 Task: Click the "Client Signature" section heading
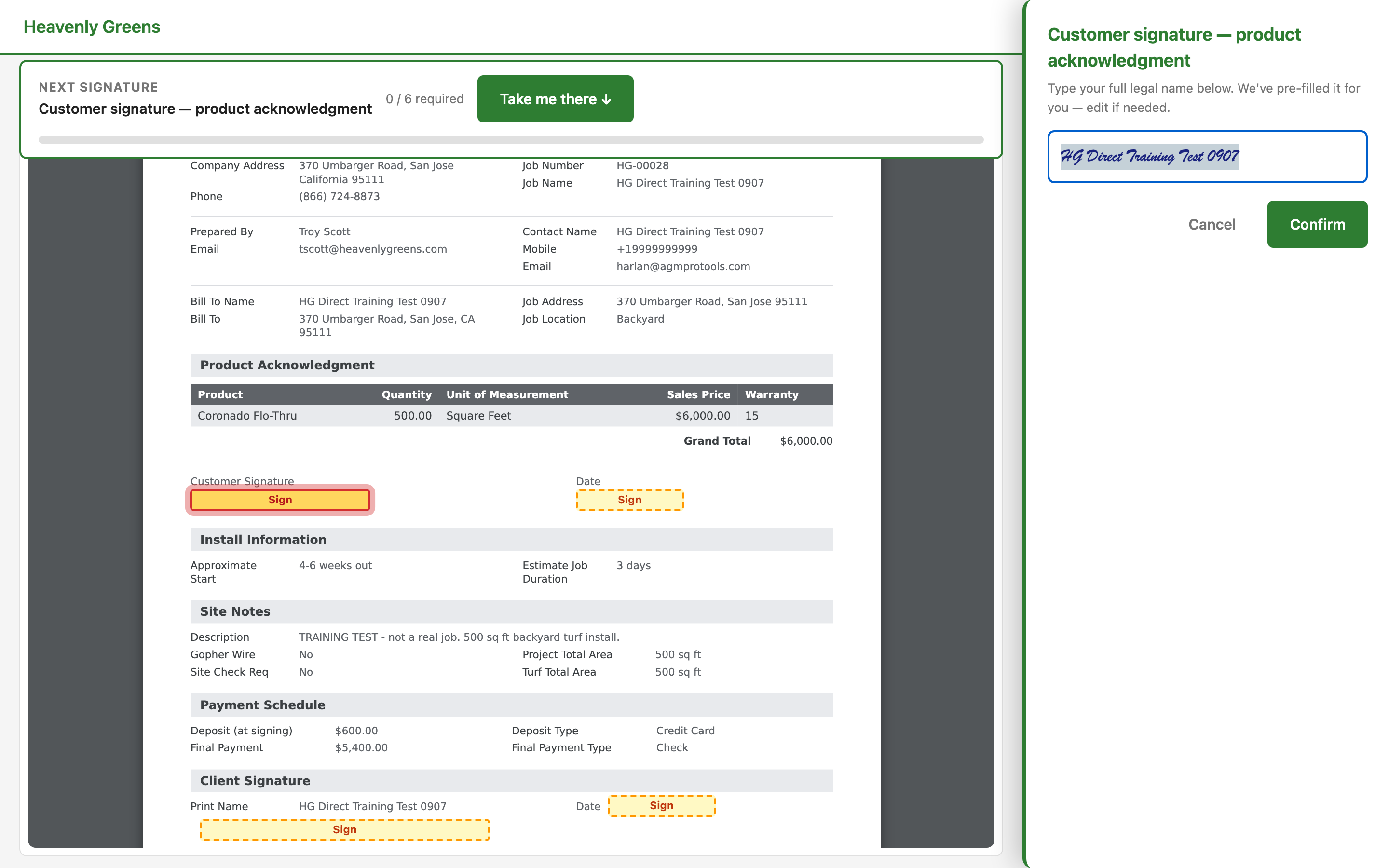click(x=255, y=781)
